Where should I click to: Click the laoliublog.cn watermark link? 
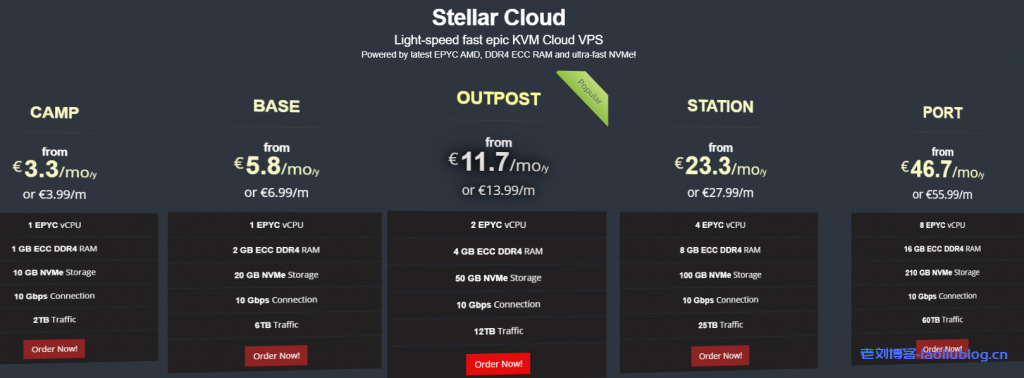click(934, 355)
